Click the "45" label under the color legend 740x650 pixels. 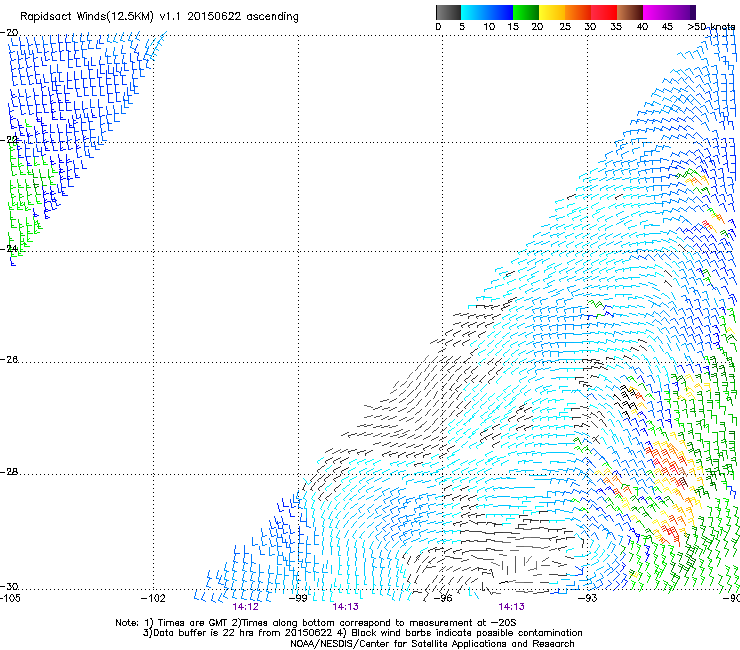click(x=667, y=27)
